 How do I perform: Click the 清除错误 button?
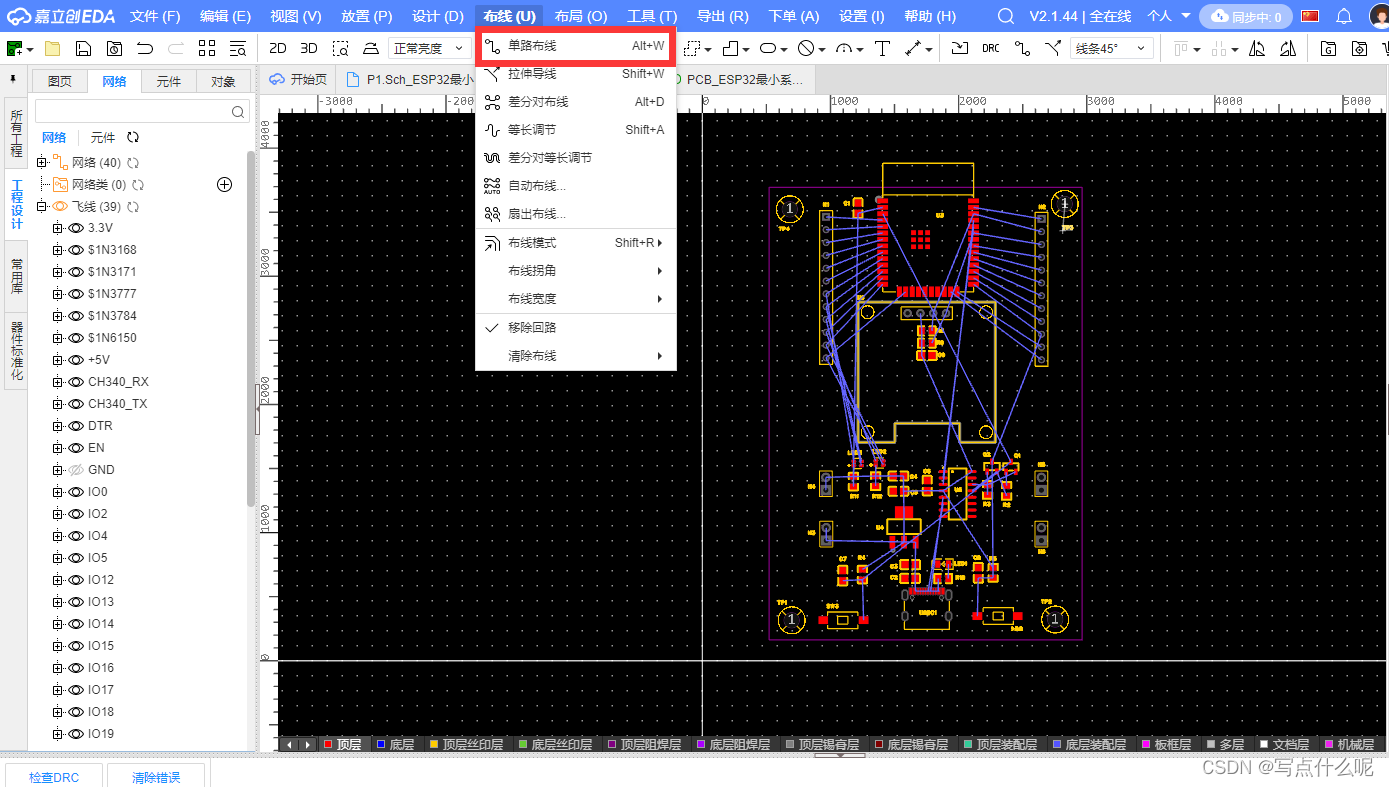(x=156, y=777)
